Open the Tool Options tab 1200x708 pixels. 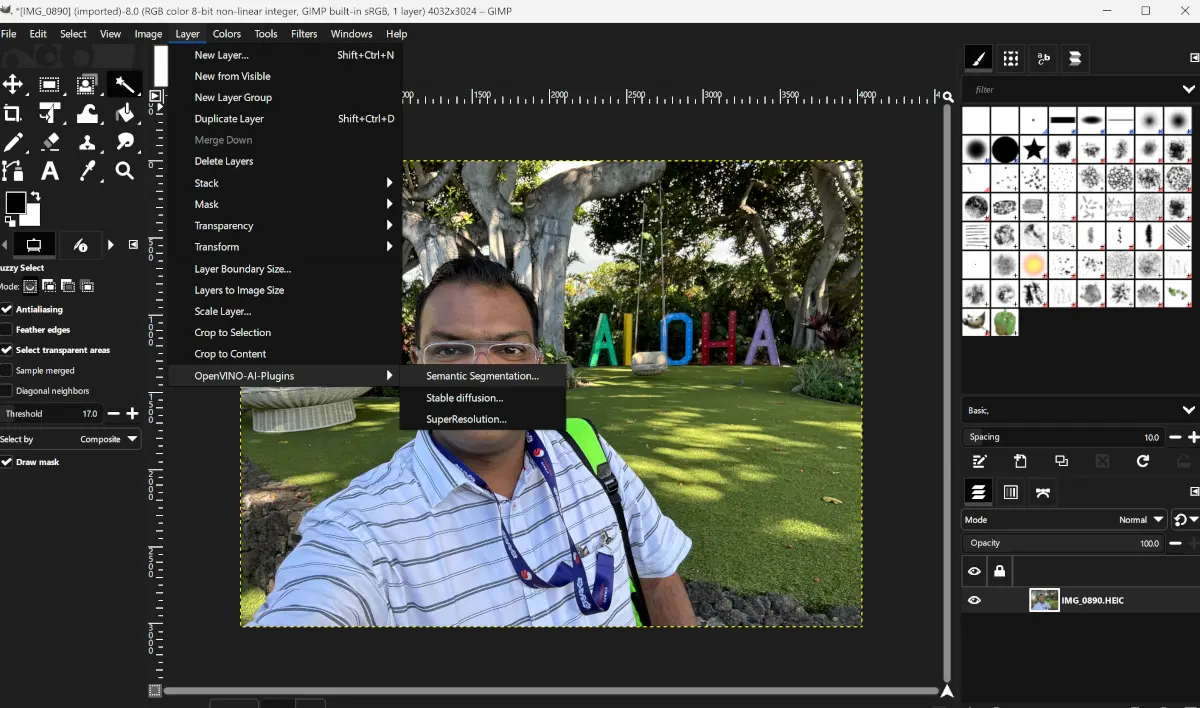point(33,245)
